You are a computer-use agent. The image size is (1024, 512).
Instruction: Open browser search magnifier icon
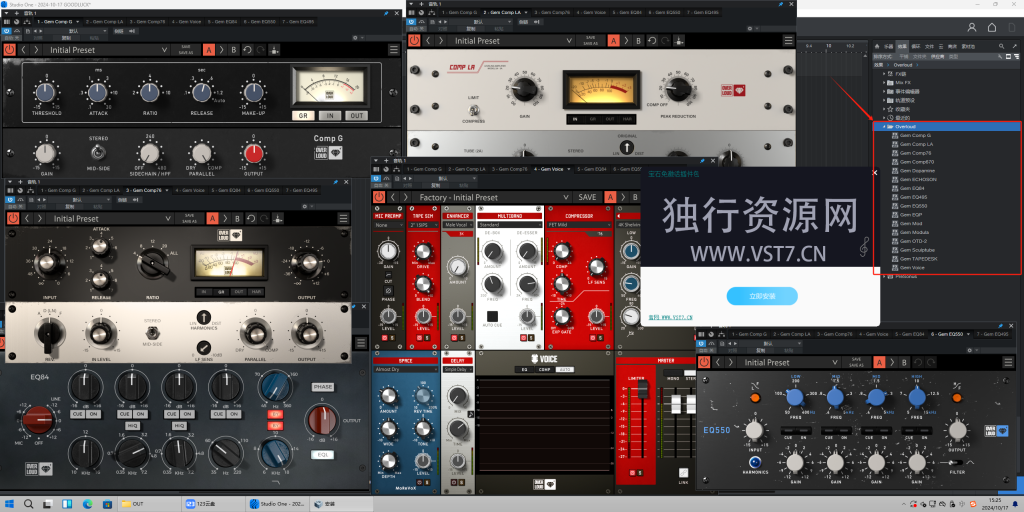coord(1000,46)
